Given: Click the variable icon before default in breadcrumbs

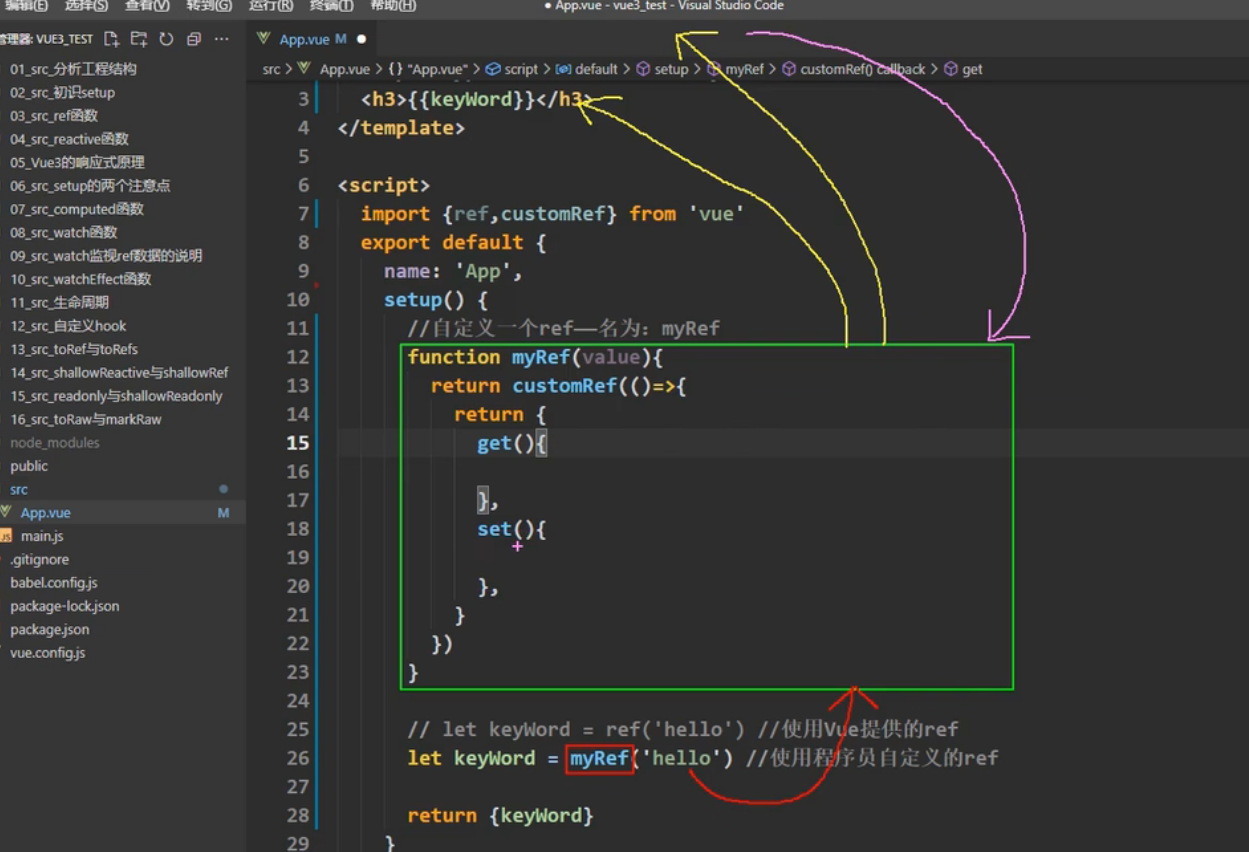Looking at the screenshot, I should point(563,69).
